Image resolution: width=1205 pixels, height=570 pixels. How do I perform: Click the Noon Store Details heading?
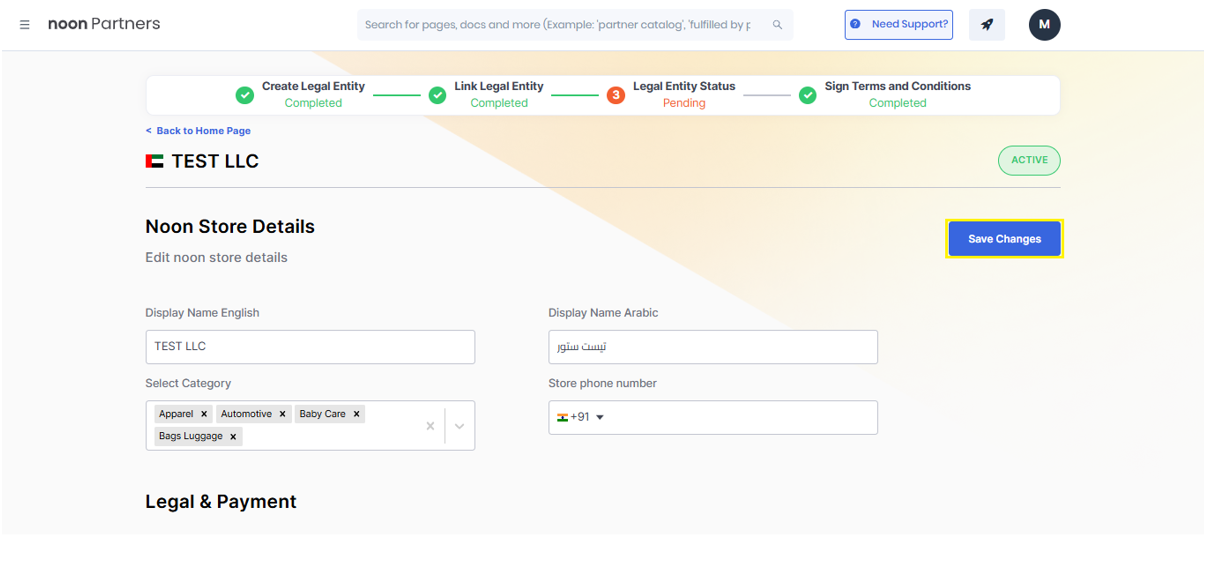click(230, 227)
